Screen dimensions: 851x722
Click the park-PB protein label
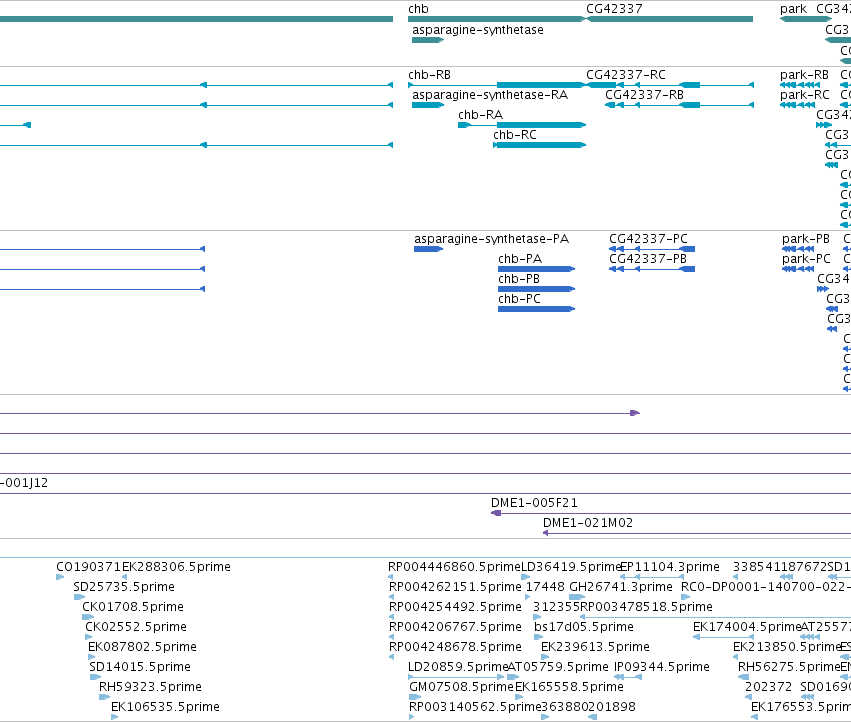click(x=806, y=239)
